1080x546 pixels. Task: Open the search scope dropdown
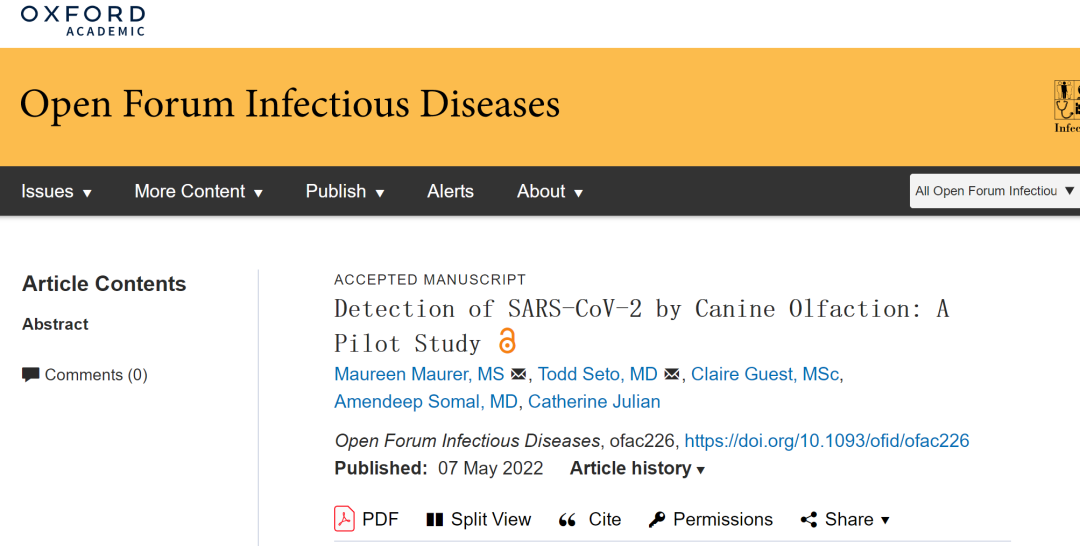pyautogui.click(x=995, y=191)
